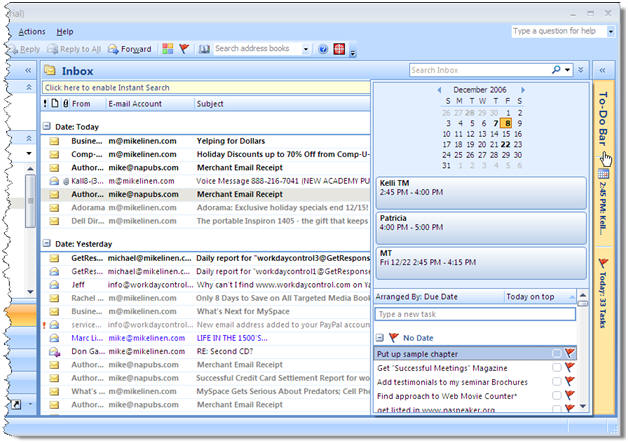Tick checkbox for 'Add testimonials' task
This screenshot has height=443, width=628.
pos(556,381)
